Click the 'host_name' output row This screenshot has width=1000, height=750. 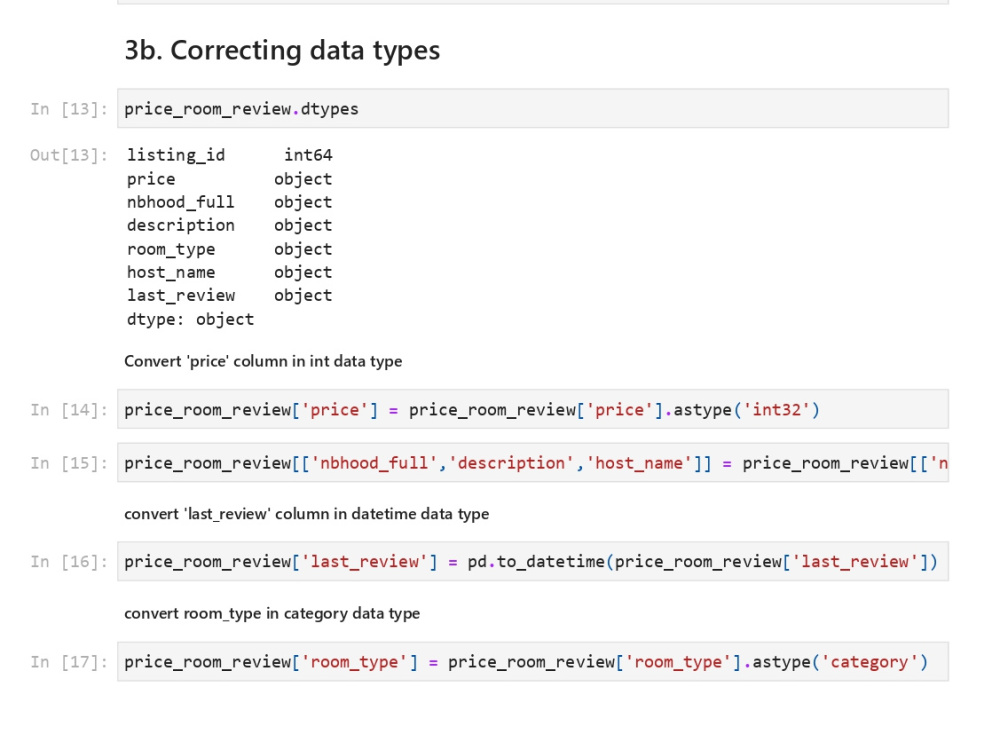pyautogui.click(x=230, y=272)
